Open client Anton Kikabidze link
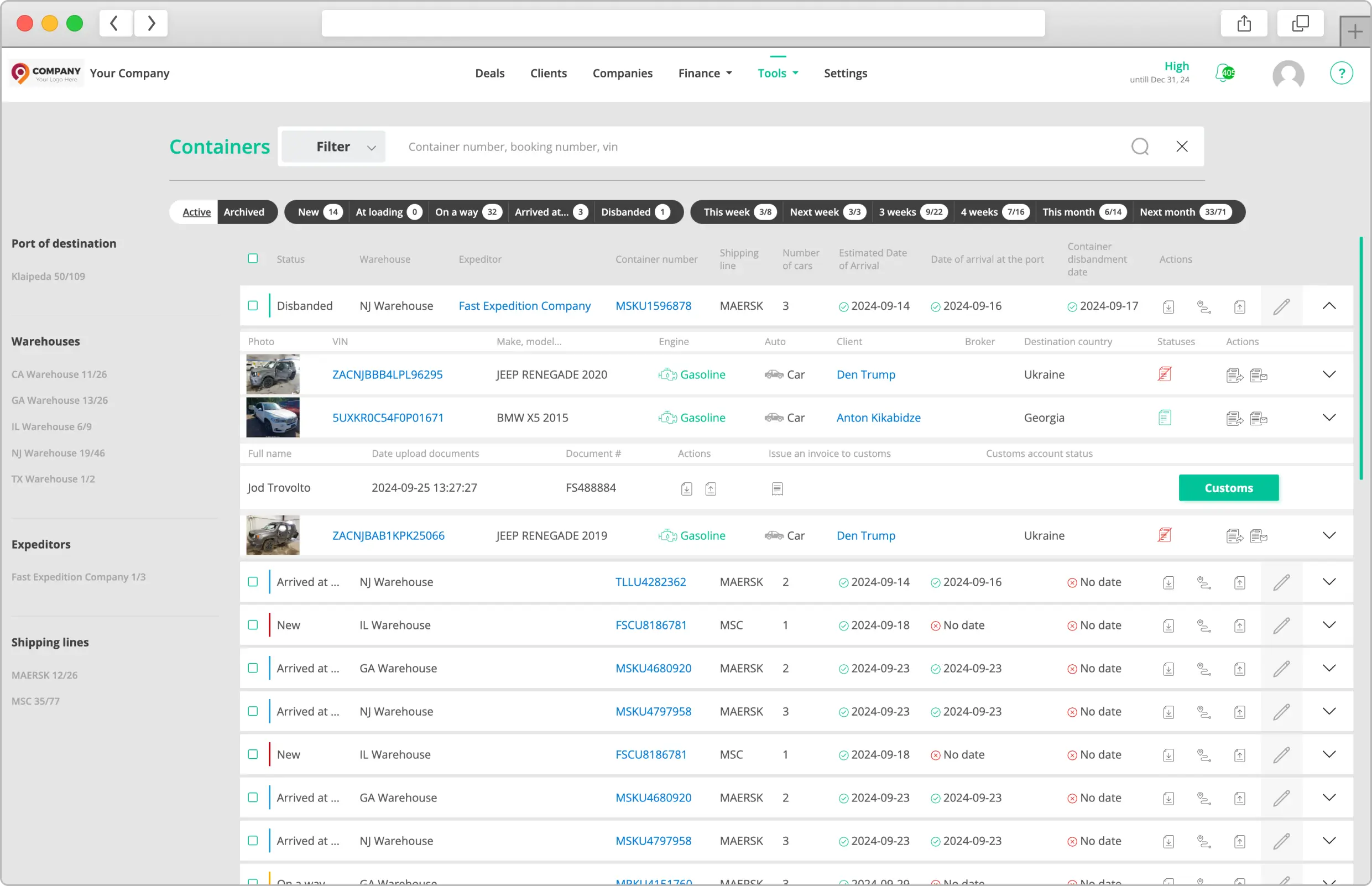Image resolution: width=1372 pixels, height=886 pixels. coord(878,418)
